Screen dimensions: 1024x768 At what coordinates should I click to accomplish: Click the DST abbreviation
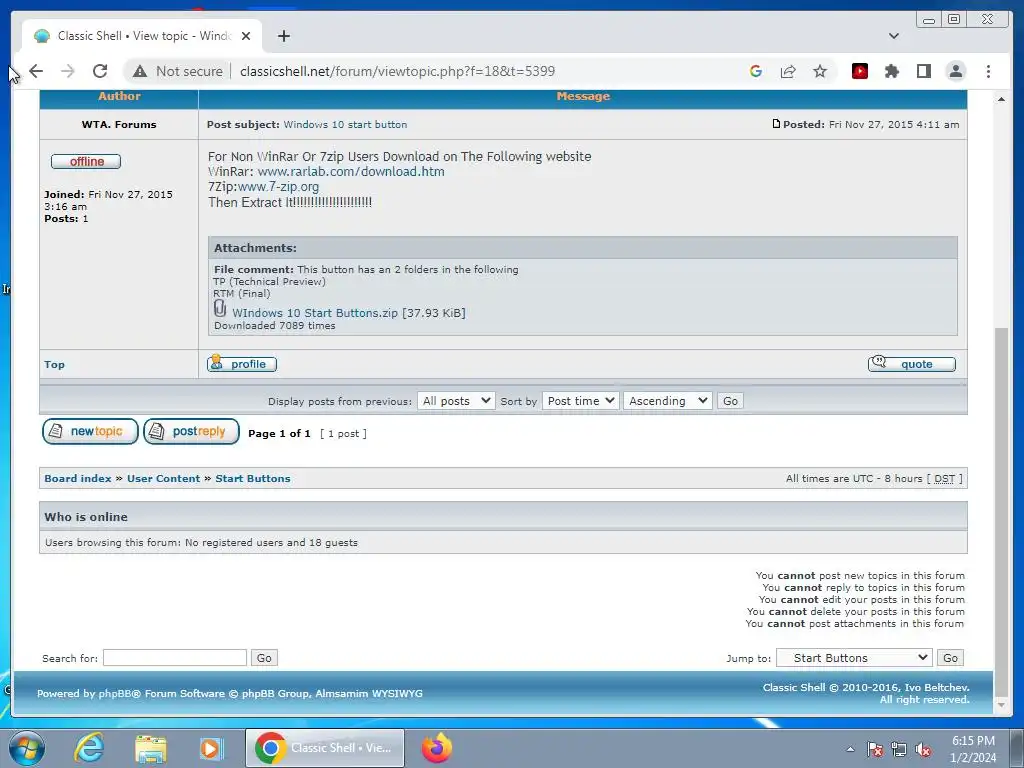944,479
